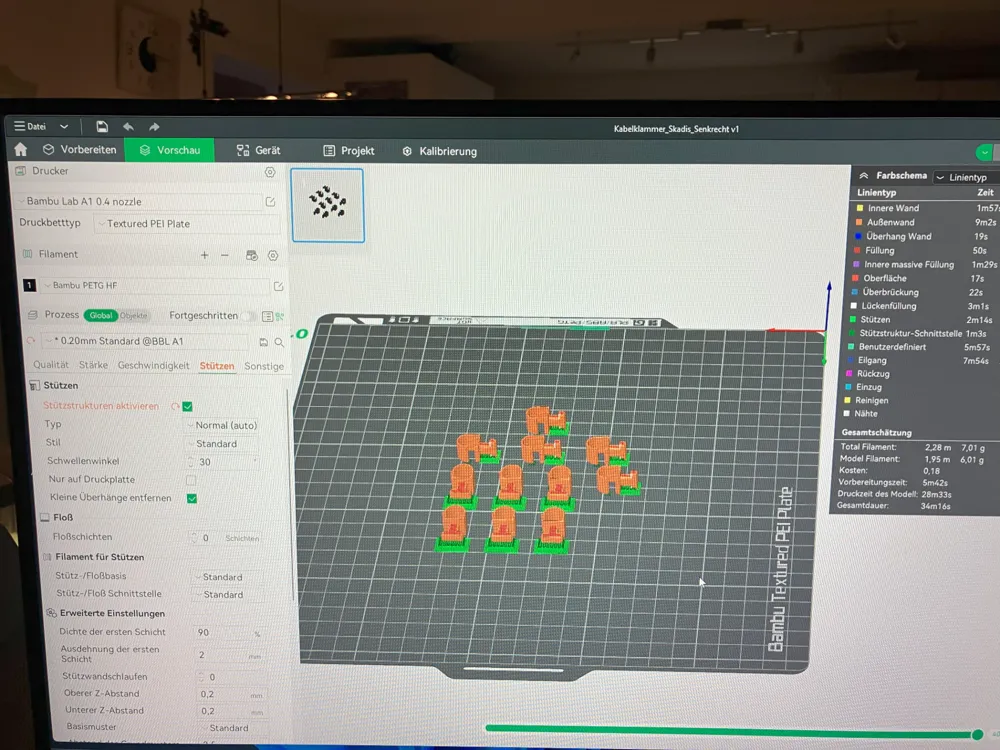Click the save project icon
Screen dimensions: 1000x750
pyautogui.click(x=102, y=126)
